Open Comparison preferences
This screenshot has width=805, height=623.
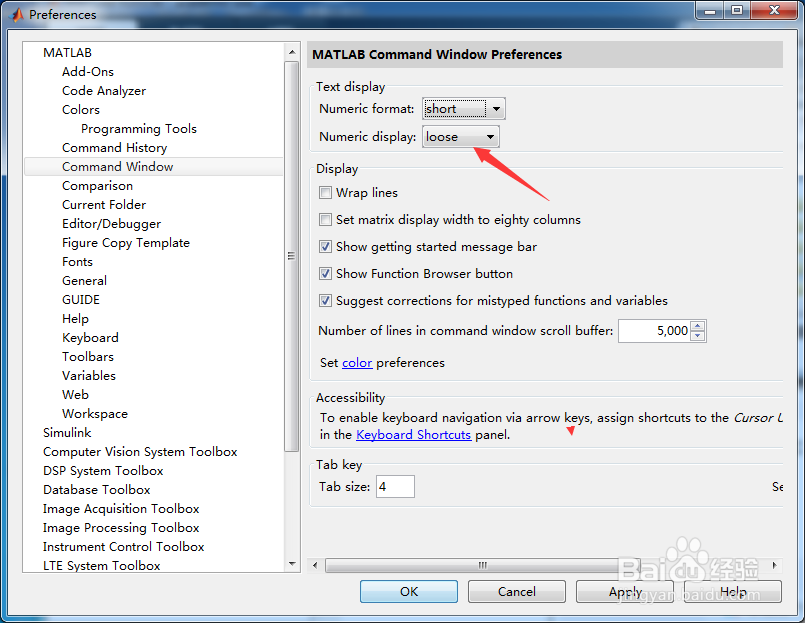coord(97,186)
